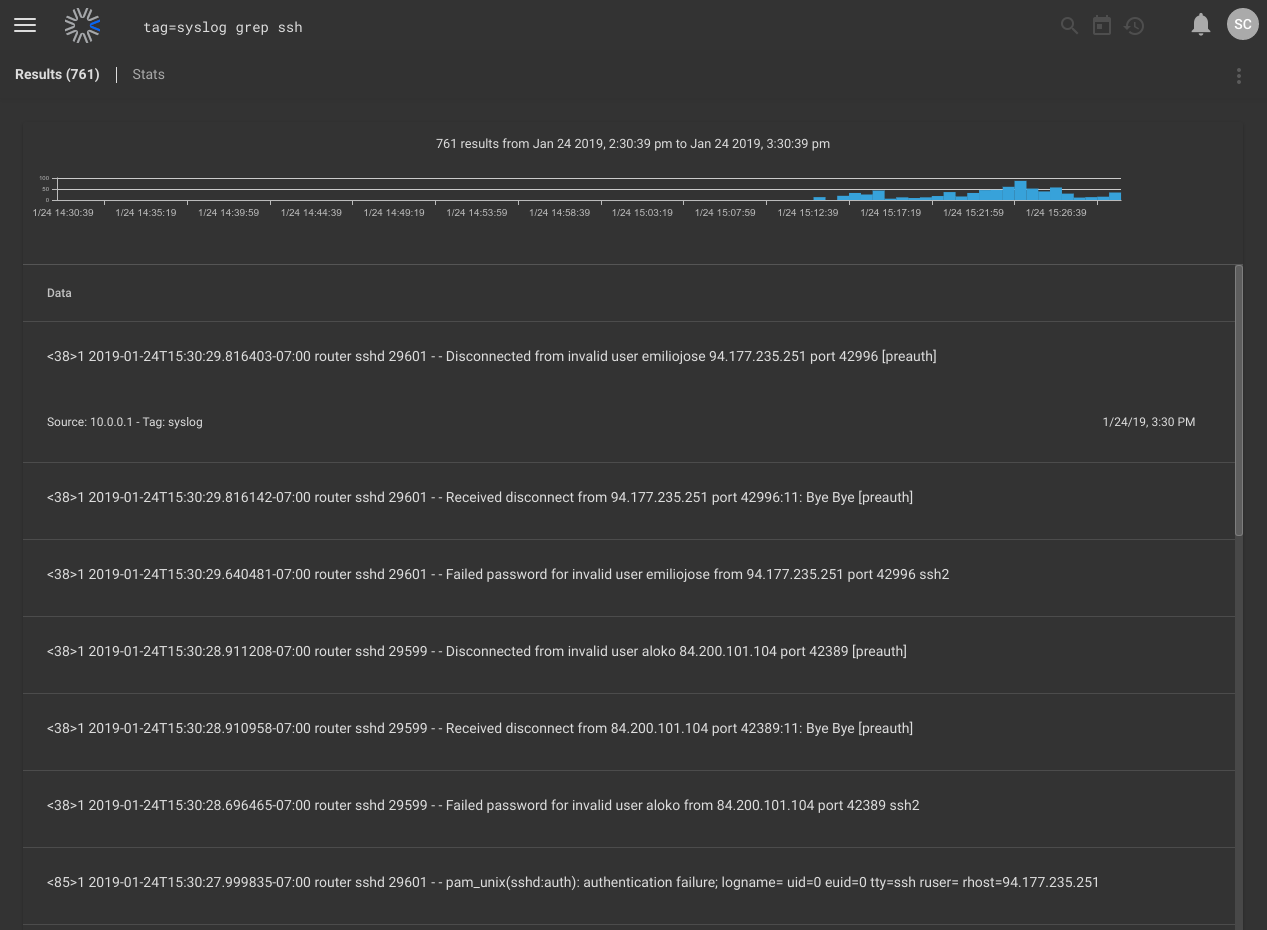Select entry 'Failed password for invalid user emiliojose'
1267x930 pixels.
click(629, 578)
